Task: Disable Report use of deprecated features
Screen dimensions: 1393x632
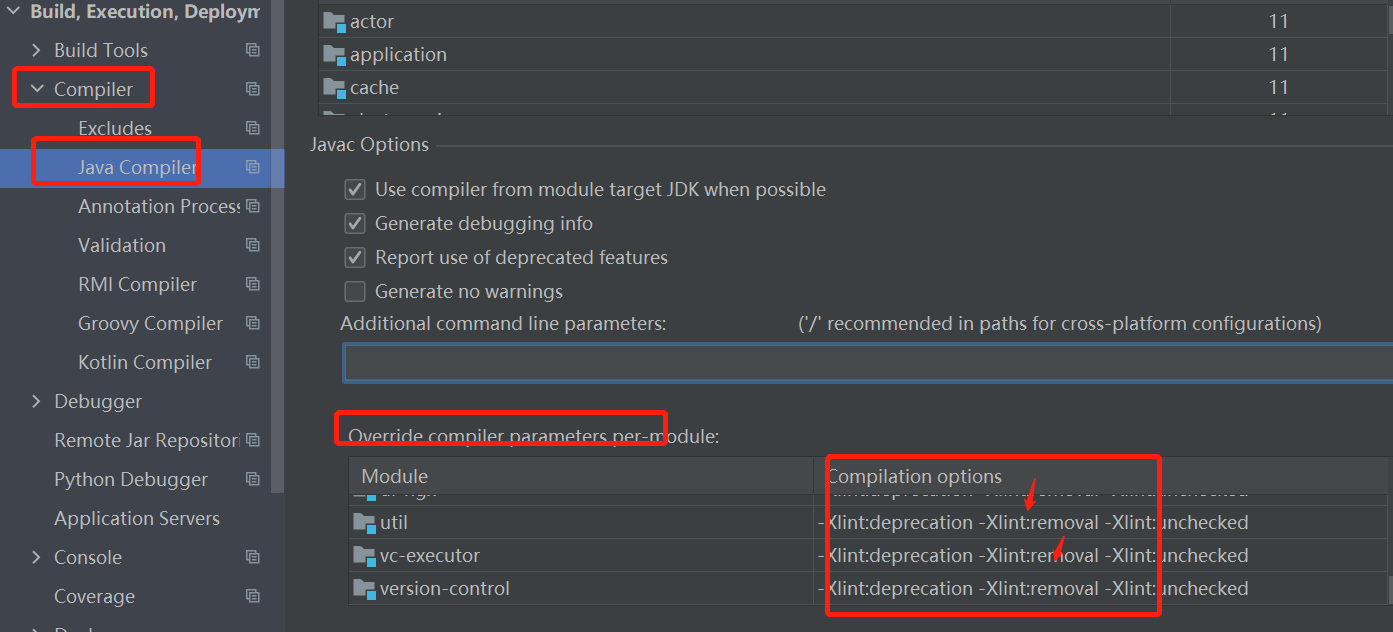Action: (x=354, y=258)
